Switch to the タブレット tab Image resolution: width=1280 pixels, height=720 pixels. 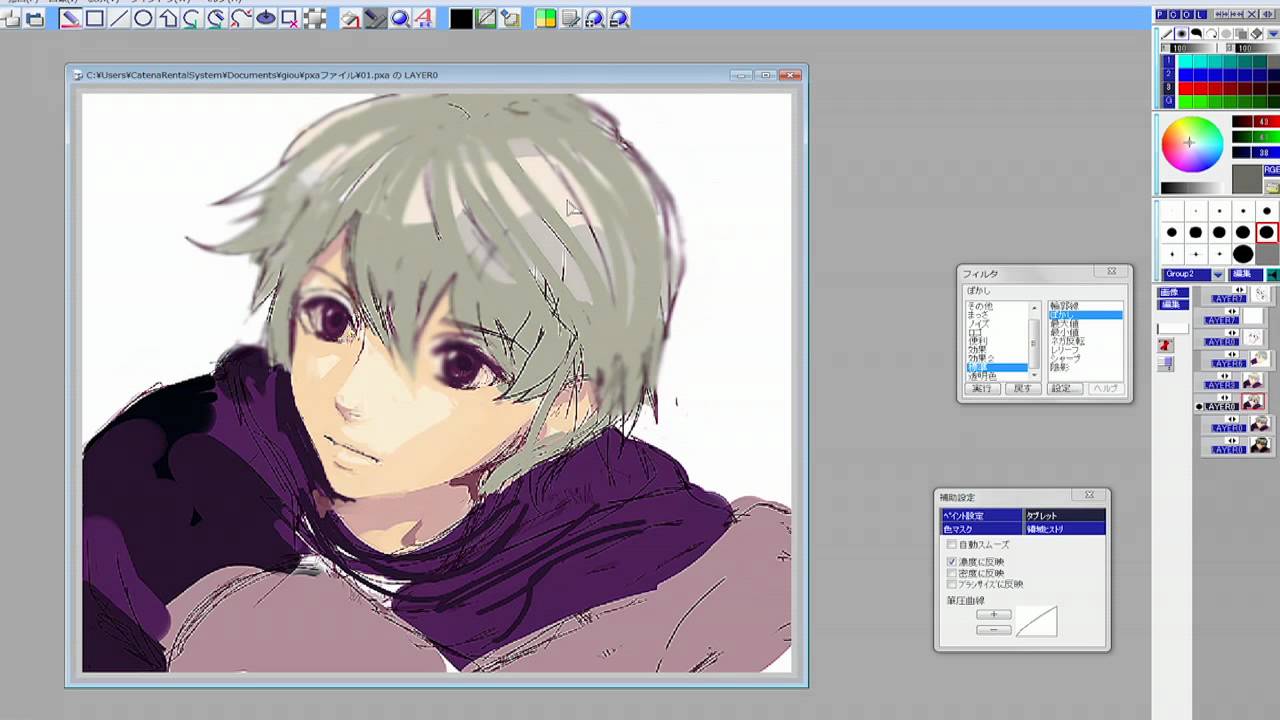pos(1065,516)
